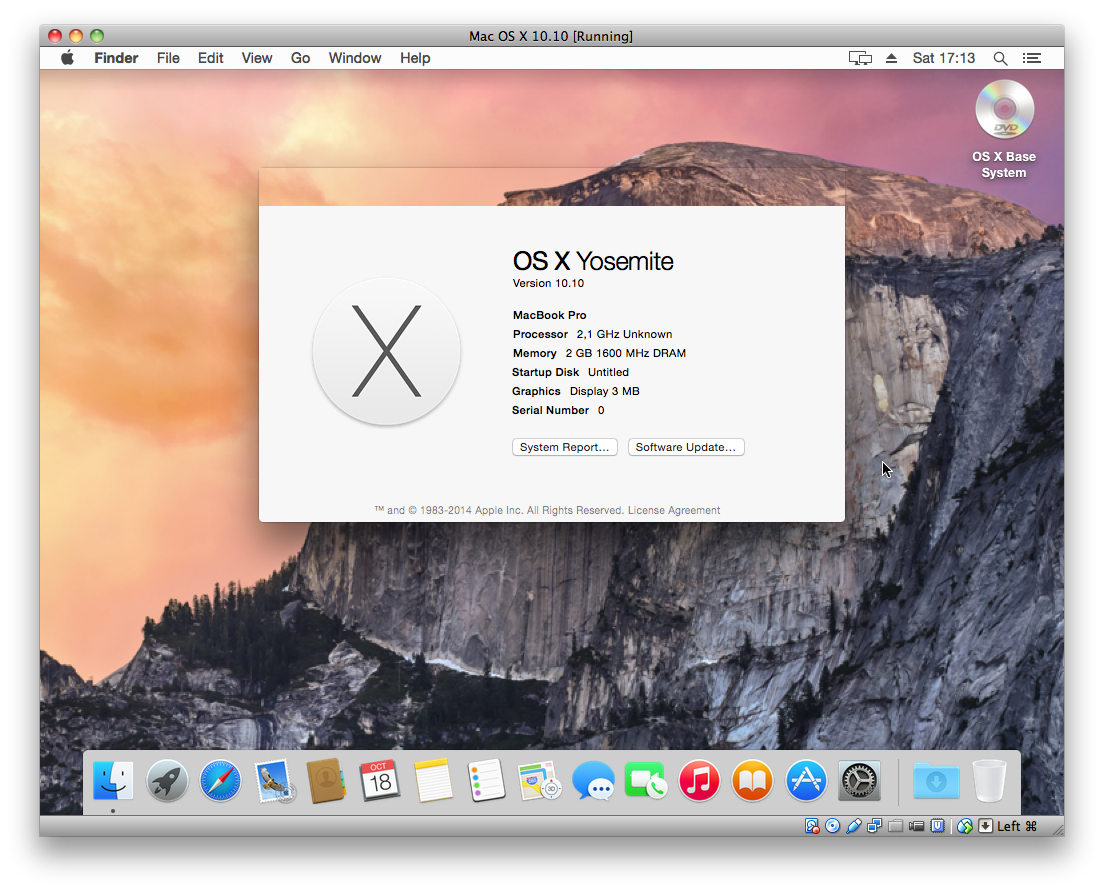Open Trash in the Dock
Screen dimensions: 1104x891
(x=989, y=780)
